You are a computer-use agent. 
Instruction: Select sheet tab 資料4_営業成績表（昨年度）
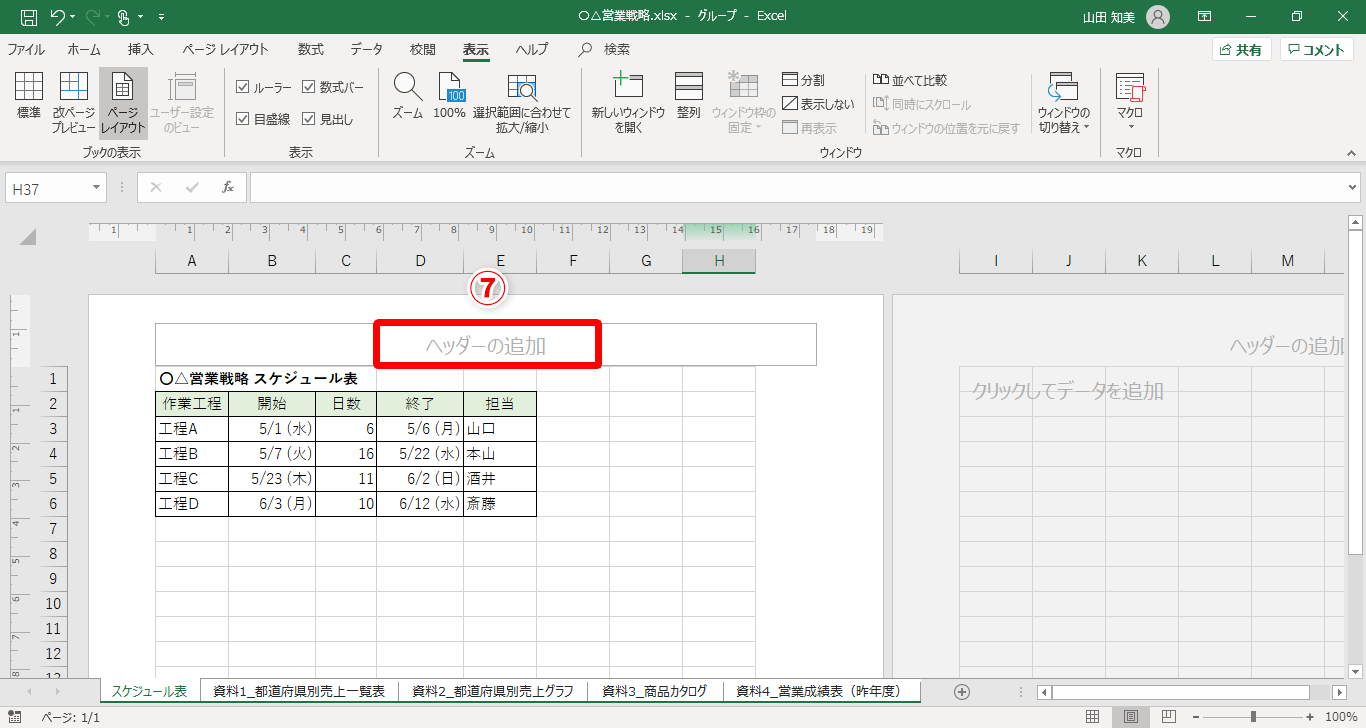[x=819, y=691]
